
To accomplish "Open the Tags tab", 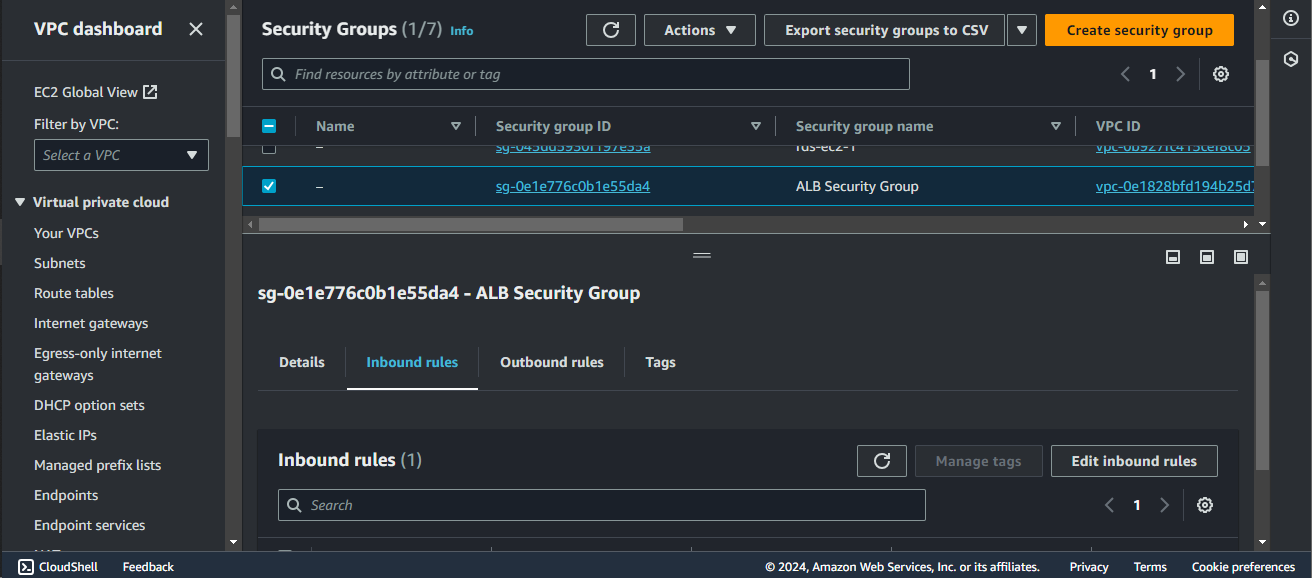I will pos(660,362).
